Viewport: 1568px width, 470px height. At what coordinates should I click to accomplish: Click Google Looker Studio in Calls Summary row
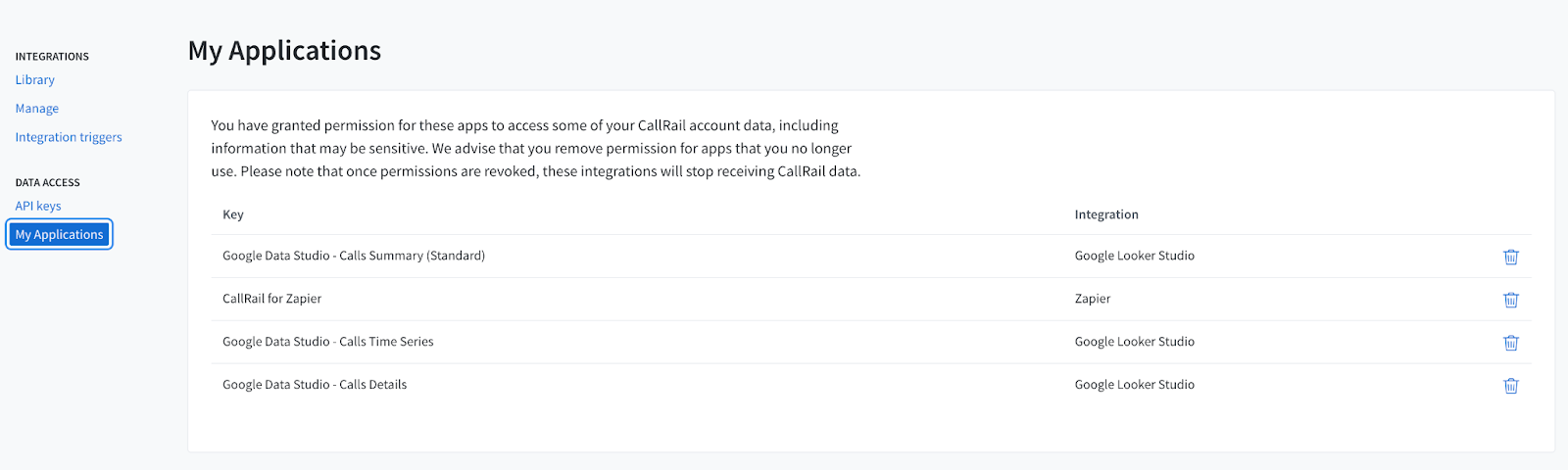click(x=1135, y=256)
